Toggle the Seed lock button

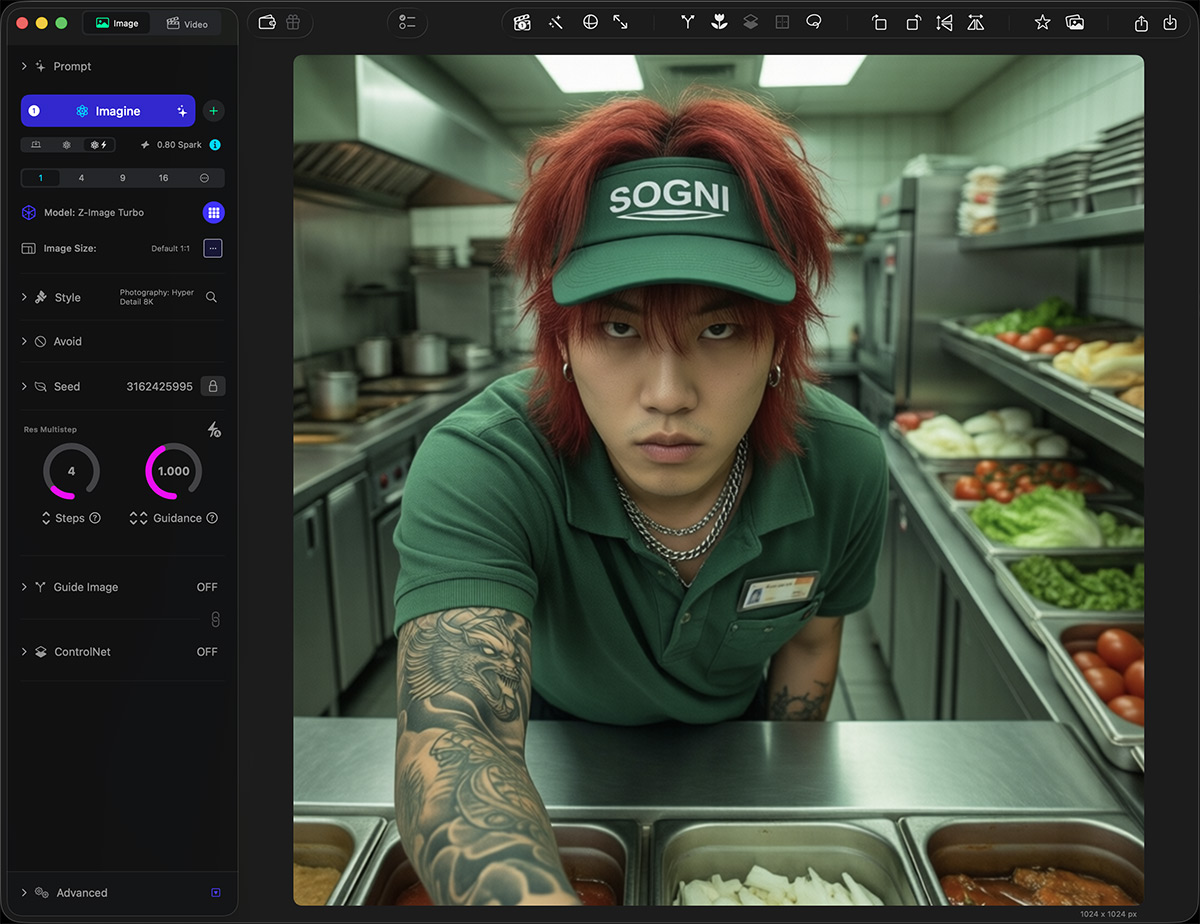point(212,386)
